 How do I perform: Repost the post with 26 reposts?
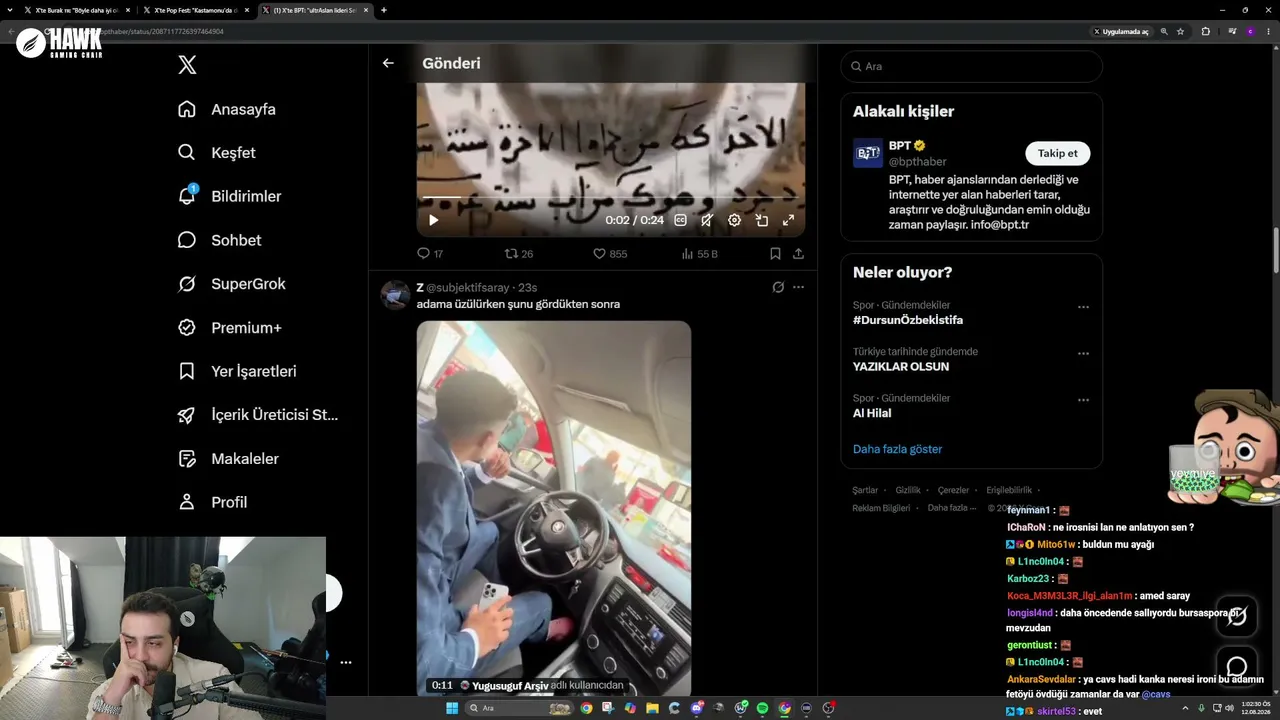[x=519, y=254]
